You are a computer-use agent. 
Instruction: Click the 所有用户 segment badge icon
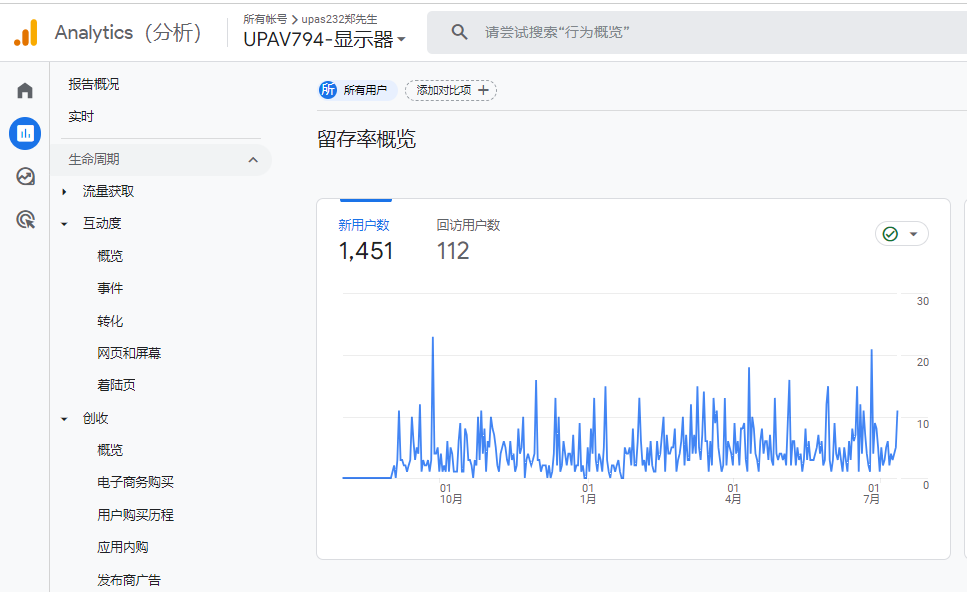click(x=328, y=91)
